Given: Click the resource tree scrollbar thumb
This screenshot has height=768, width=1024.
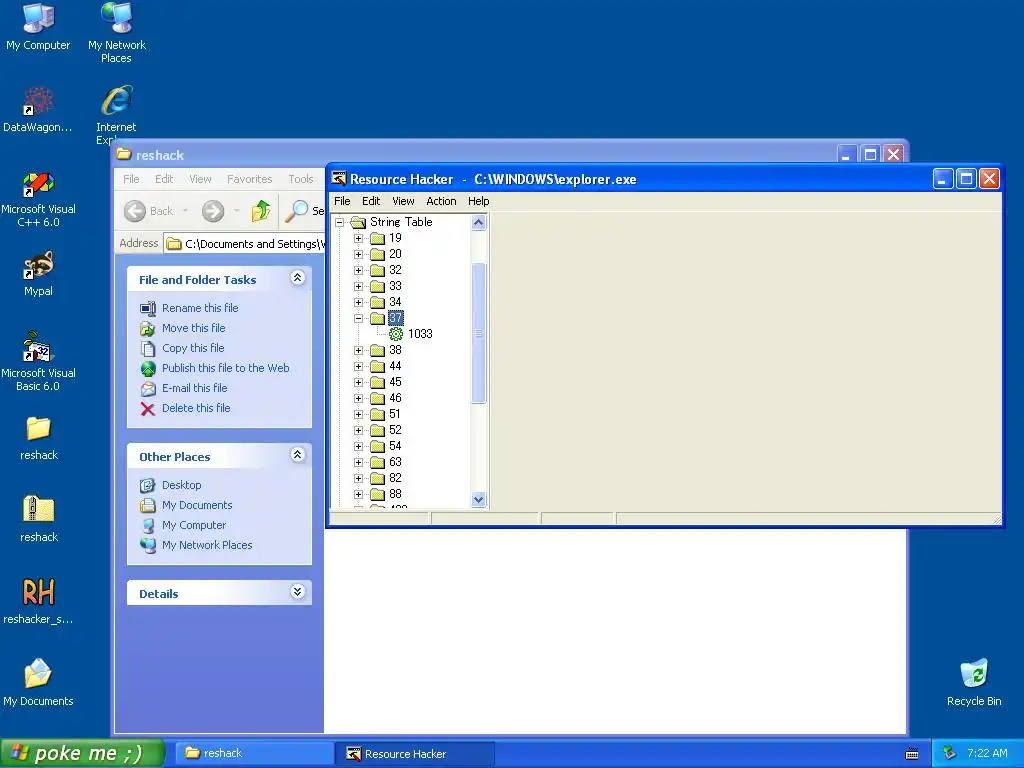Looking at the screenshot, I should click(x=478, y=333).
